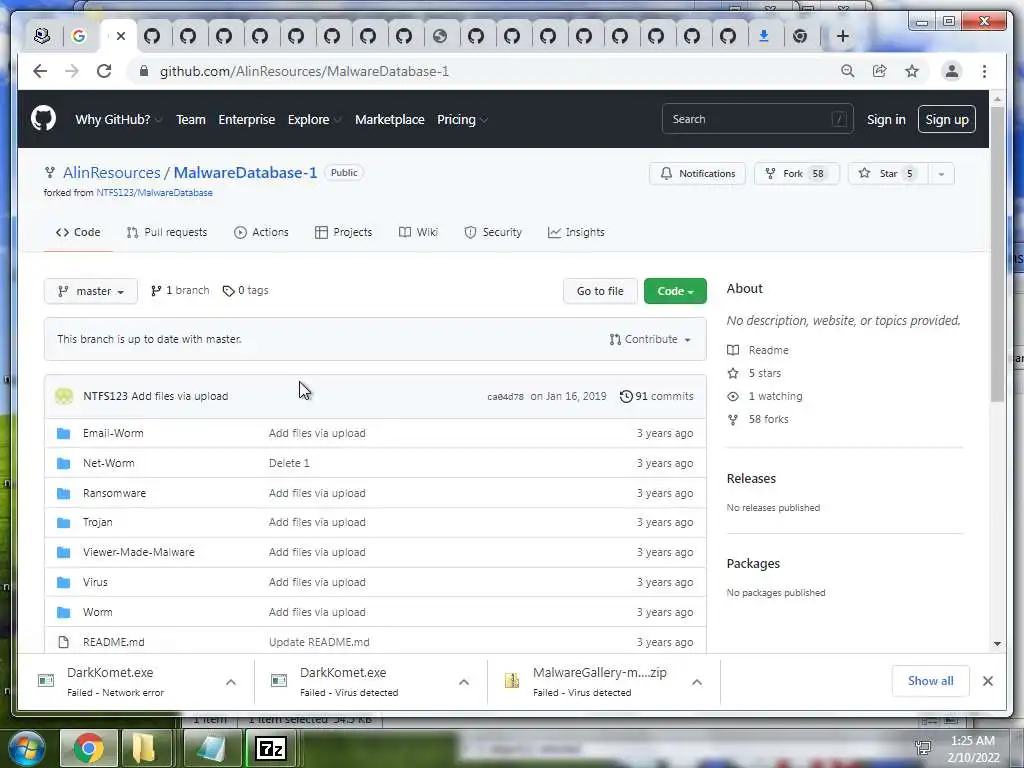Open the NTFS123/MalwareDatabase fork source link
Image resolution: width=1024 pixels, height=768 pixels.
click(155, 193)
